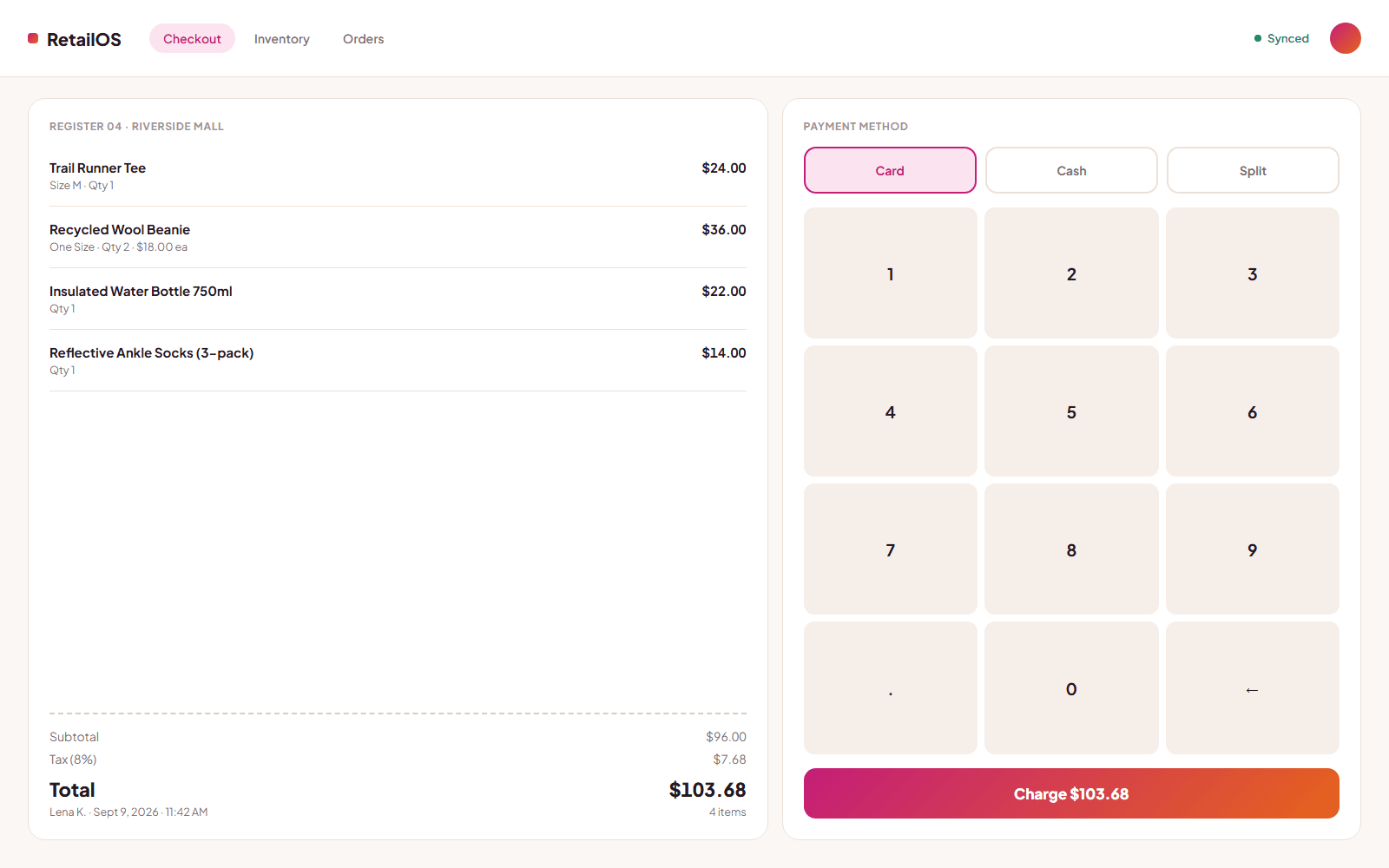Click the Tax (8%) label
Image resolution: width=1389 pixels, height=868 pixels.
coord(73,759)
